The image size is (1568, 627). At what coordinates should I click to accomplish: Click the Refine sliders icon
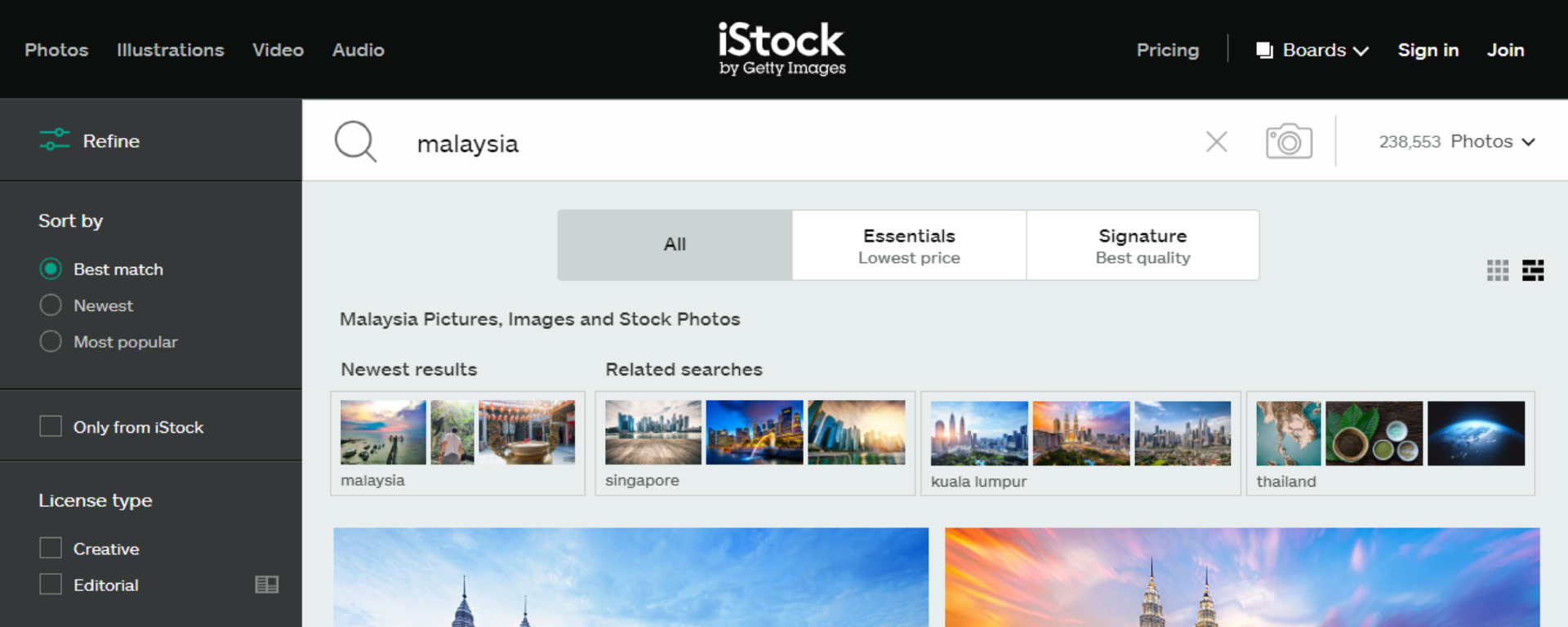[55, 140]
